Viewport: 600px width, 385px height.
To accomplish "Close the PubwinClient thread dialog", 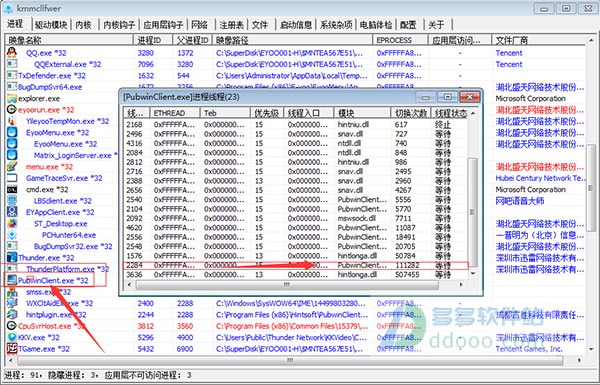I will tap(470, 97).
